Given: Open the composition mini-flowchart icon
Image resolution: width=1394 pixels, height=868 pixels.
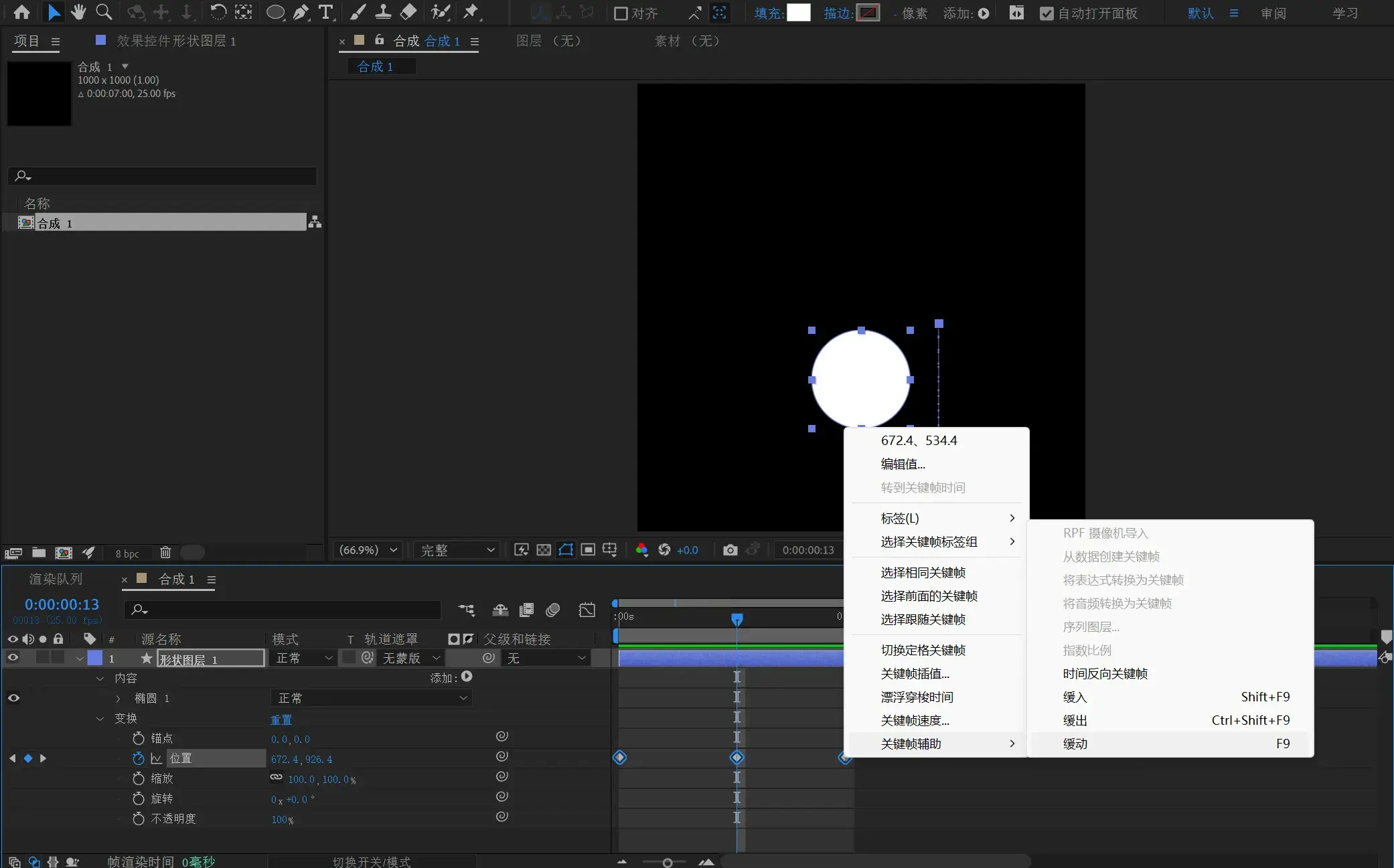Looking at the screenshot, I should tap(467, 610).
